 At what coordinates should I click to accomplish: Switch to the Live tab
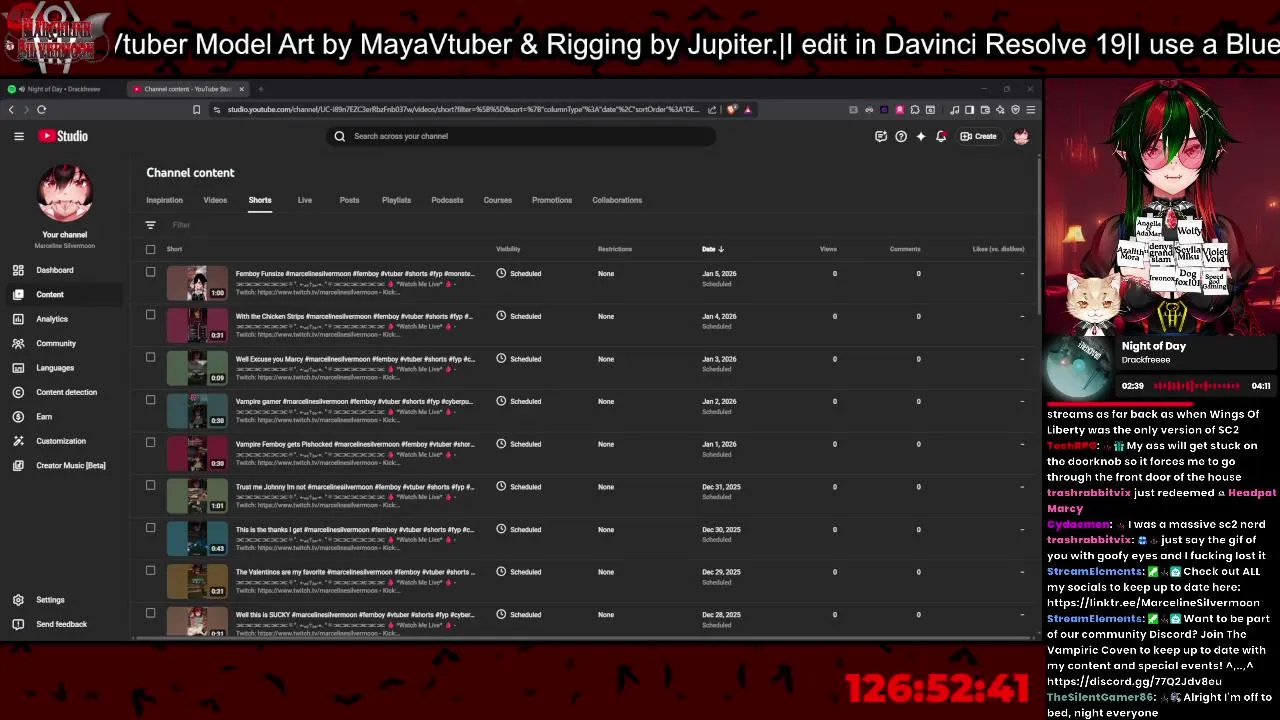coord(305,200)
